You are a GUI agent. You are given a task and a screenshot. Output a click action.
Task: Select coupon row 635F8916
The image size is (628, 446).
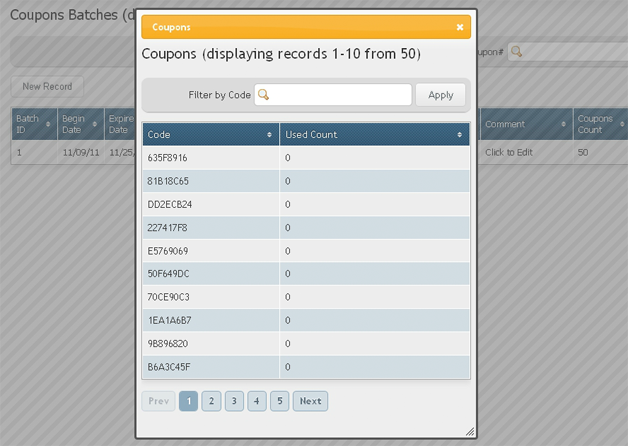pos(210,158)
